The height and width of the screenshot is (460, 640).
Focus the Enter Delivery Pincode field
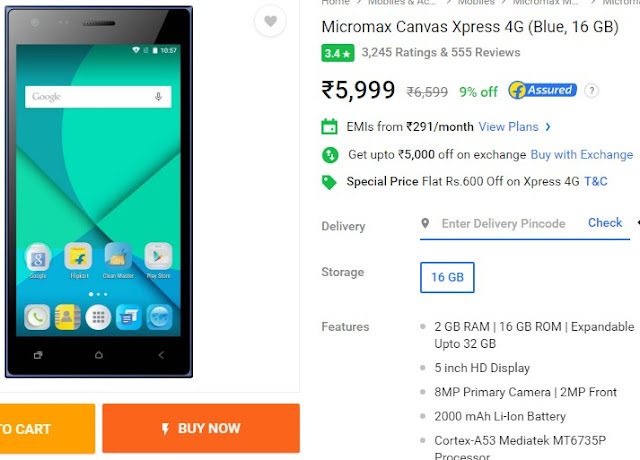click(x=503, y=224)
